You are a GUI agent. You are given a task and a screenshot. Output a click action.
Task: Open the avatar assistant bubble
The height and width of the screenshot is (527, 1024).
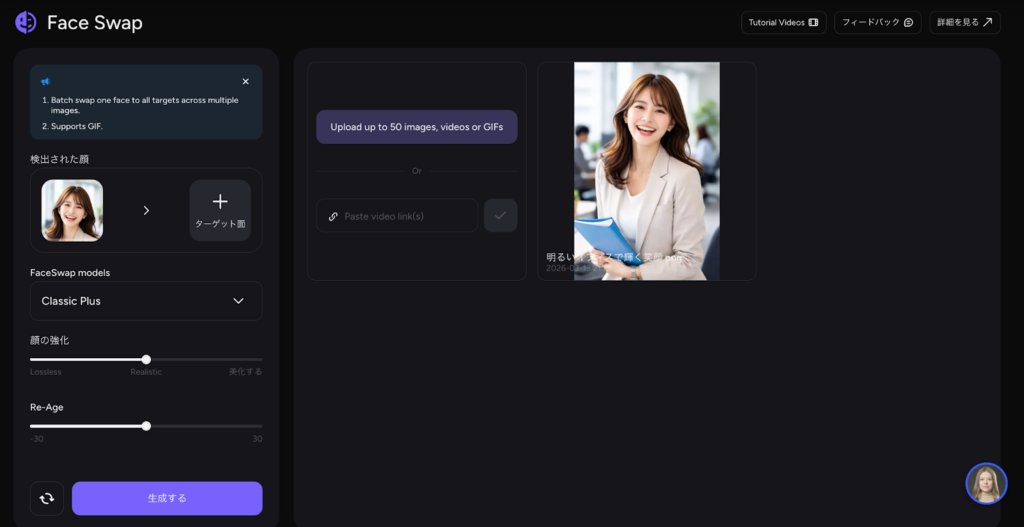coord(986,484)
